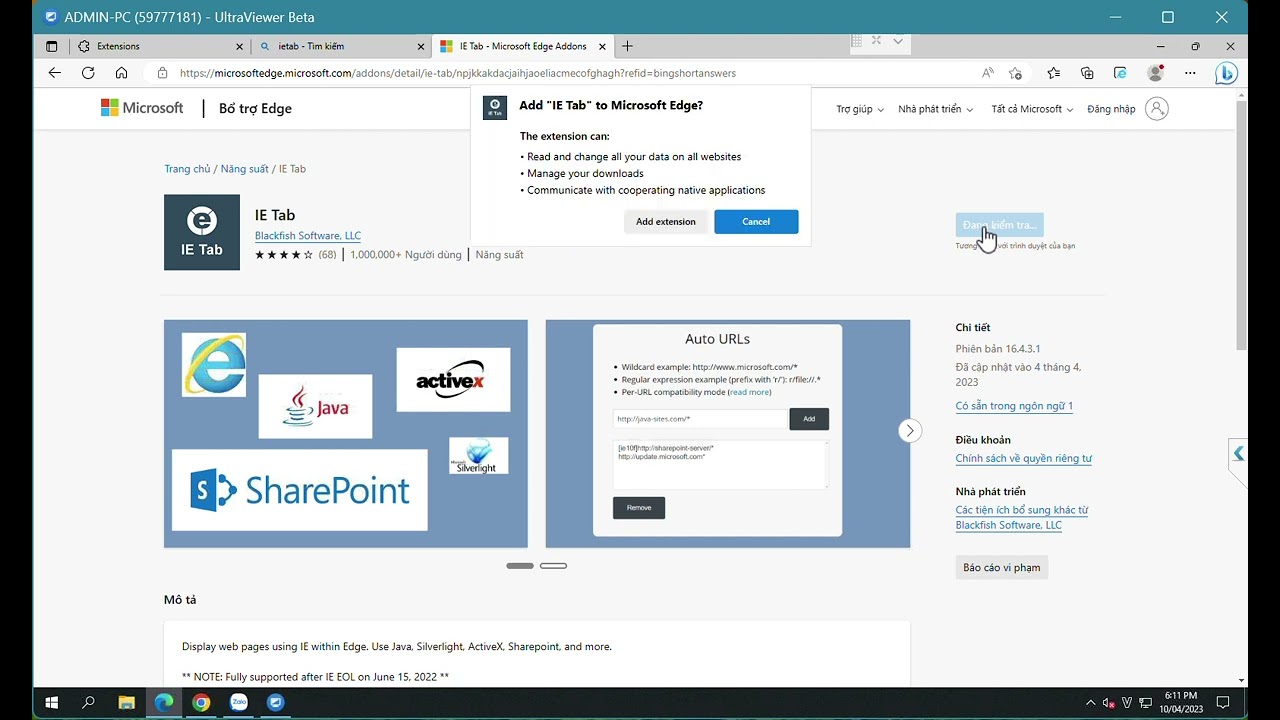The height and width of the screenshot is (720, 1280).
Task: Open the UltraViewer grid toolbar icon
Action: (x=856, y=41)
